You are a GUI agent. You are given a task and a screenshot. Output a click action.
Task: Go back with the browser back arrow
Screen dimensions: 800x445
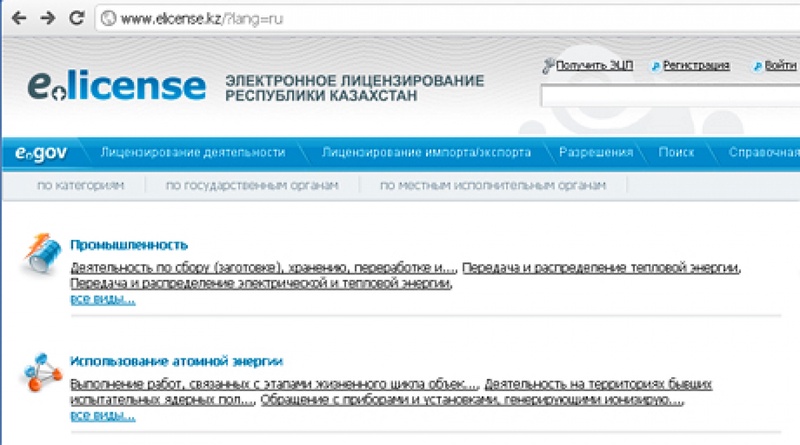(19, 18)
